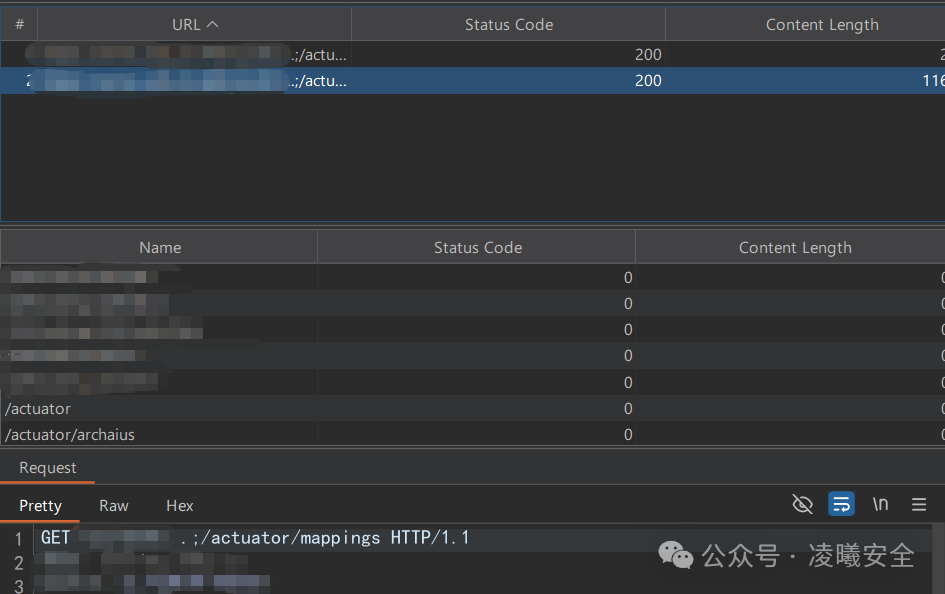
Task: Click the 200 status in the highlighted row
Action: (648, 81)
